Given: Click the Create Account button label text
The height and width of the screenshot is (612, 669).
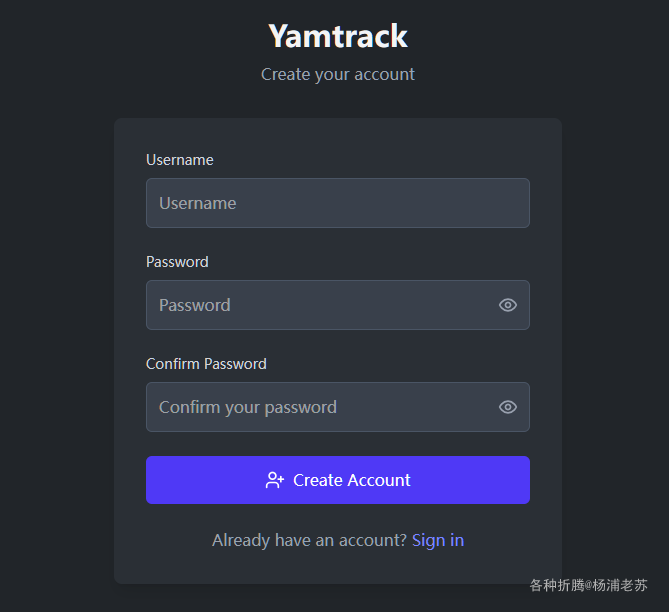Looking at the screenshot, I should coord(352,480).
